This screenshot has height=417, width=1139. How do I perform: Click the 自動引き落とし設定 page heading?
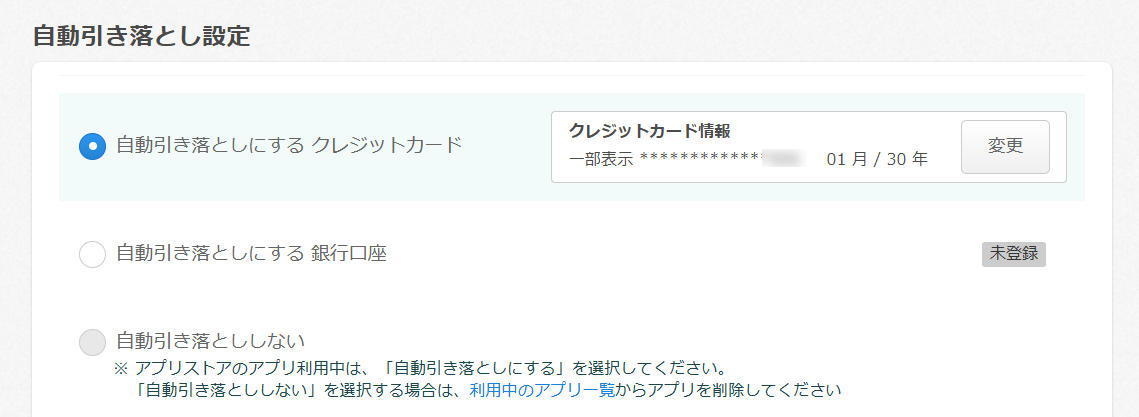tap(141, 36)
